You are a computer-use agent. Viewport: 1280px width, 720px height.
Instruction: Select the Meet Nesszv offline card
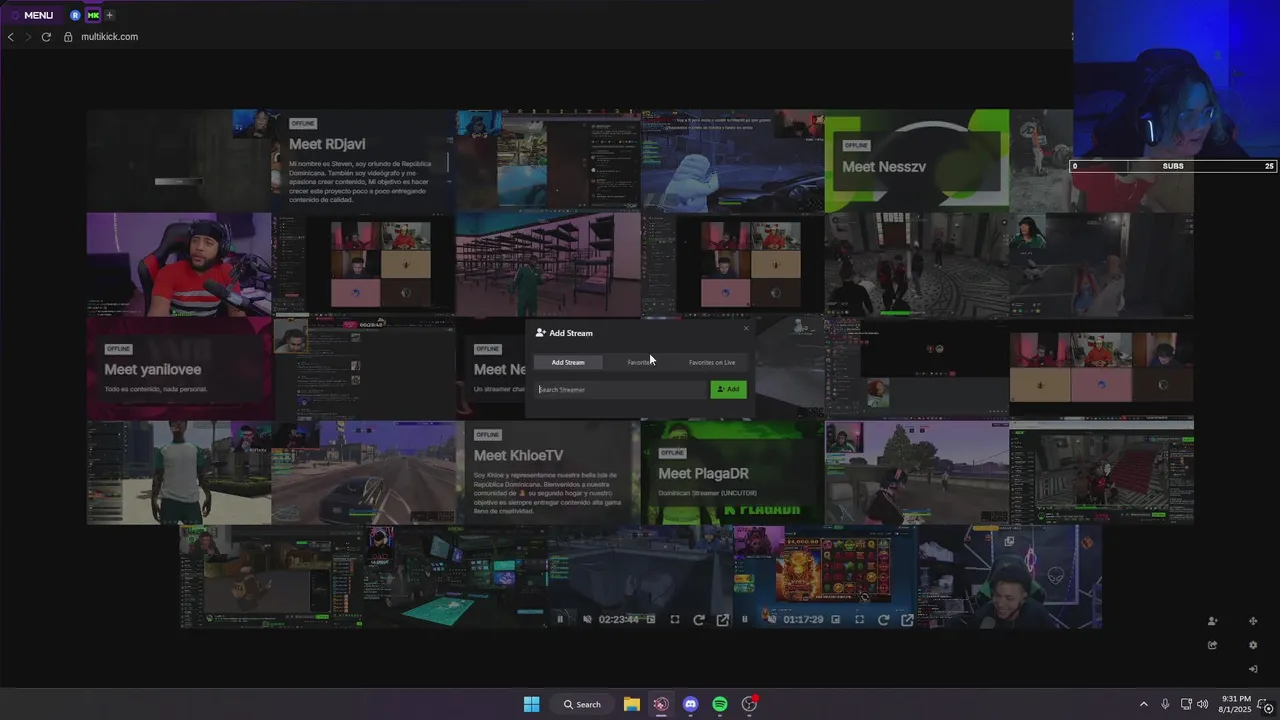coord(916,160)
